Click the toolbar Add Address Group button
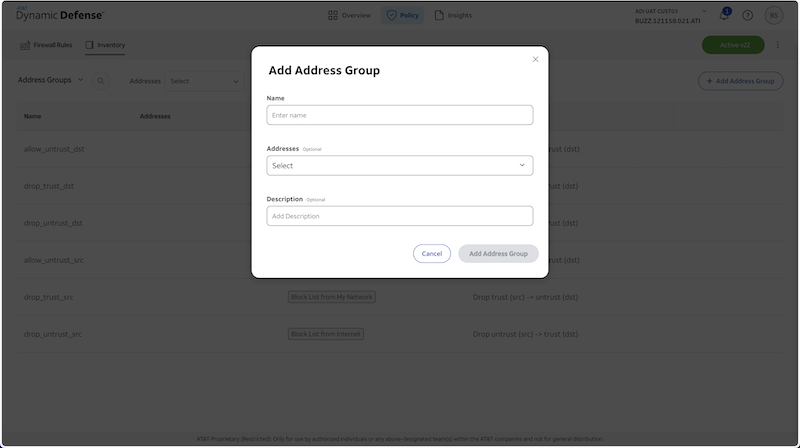800x448 pixels. coord(740,81)
